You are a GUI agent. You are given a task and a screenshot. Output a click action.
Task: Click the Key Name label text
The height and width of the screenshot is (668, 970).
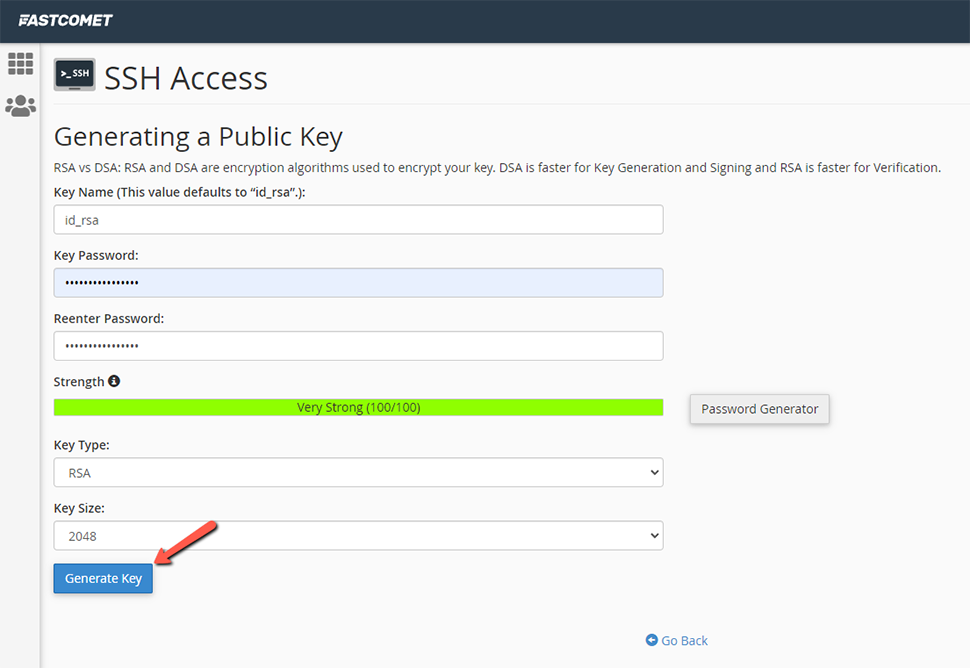pyautogui.click(x=179, y=192)
